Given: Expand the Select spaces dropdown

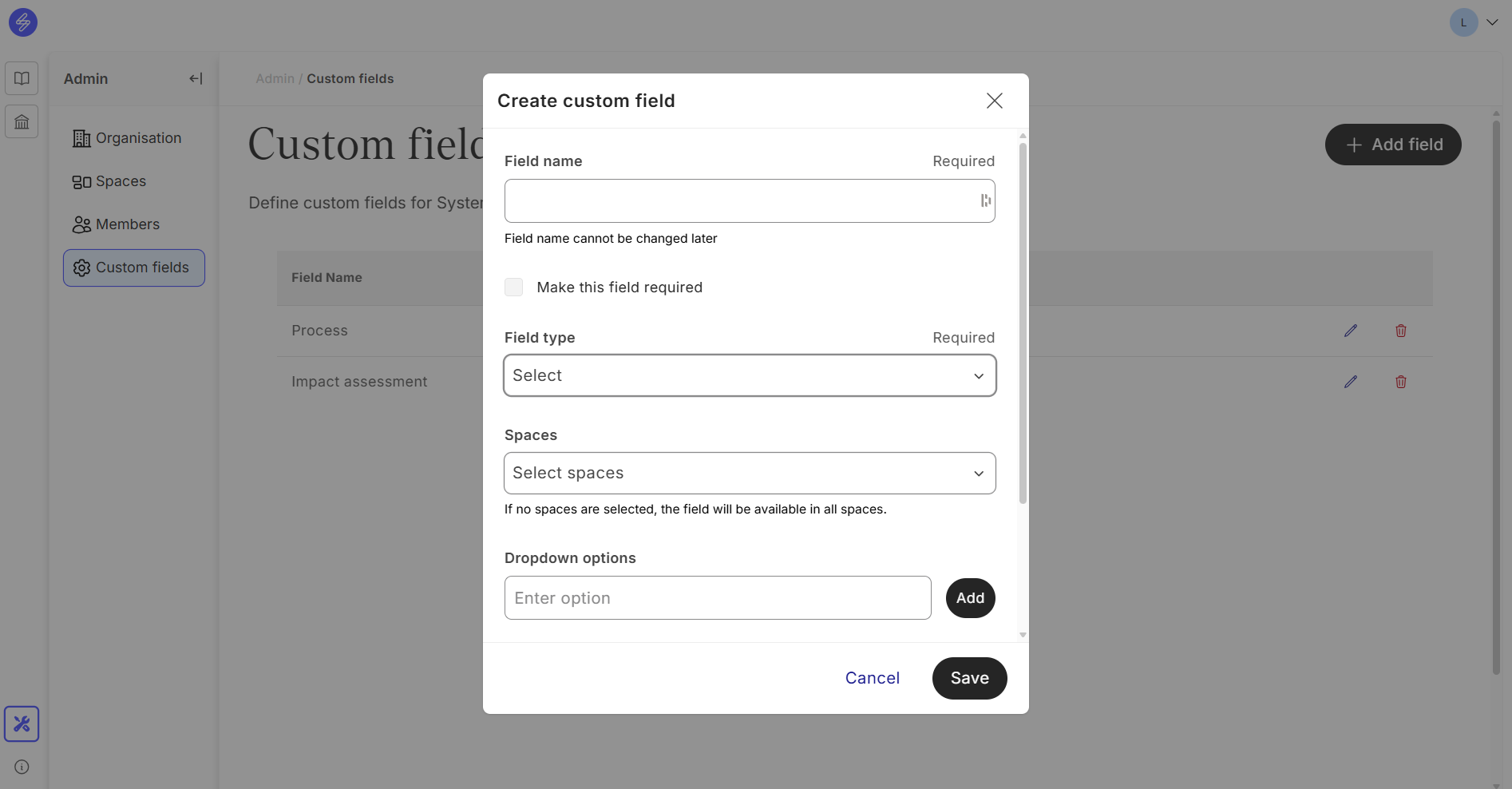Looking at the screenshot, I should 750,474.
